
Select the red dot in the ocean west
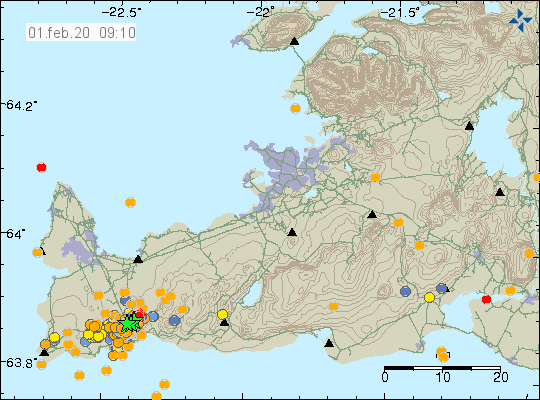click(x=41, y=167)
